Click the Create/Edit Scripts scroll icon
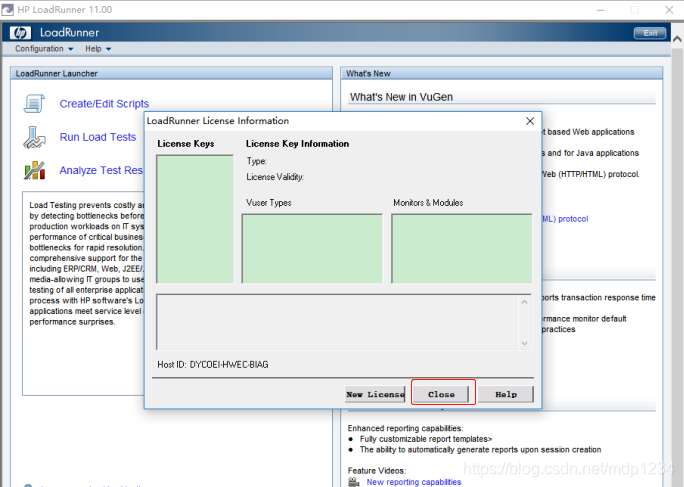Screen dimensions: 684x487 pyautogui.click(x=34, y=104)
